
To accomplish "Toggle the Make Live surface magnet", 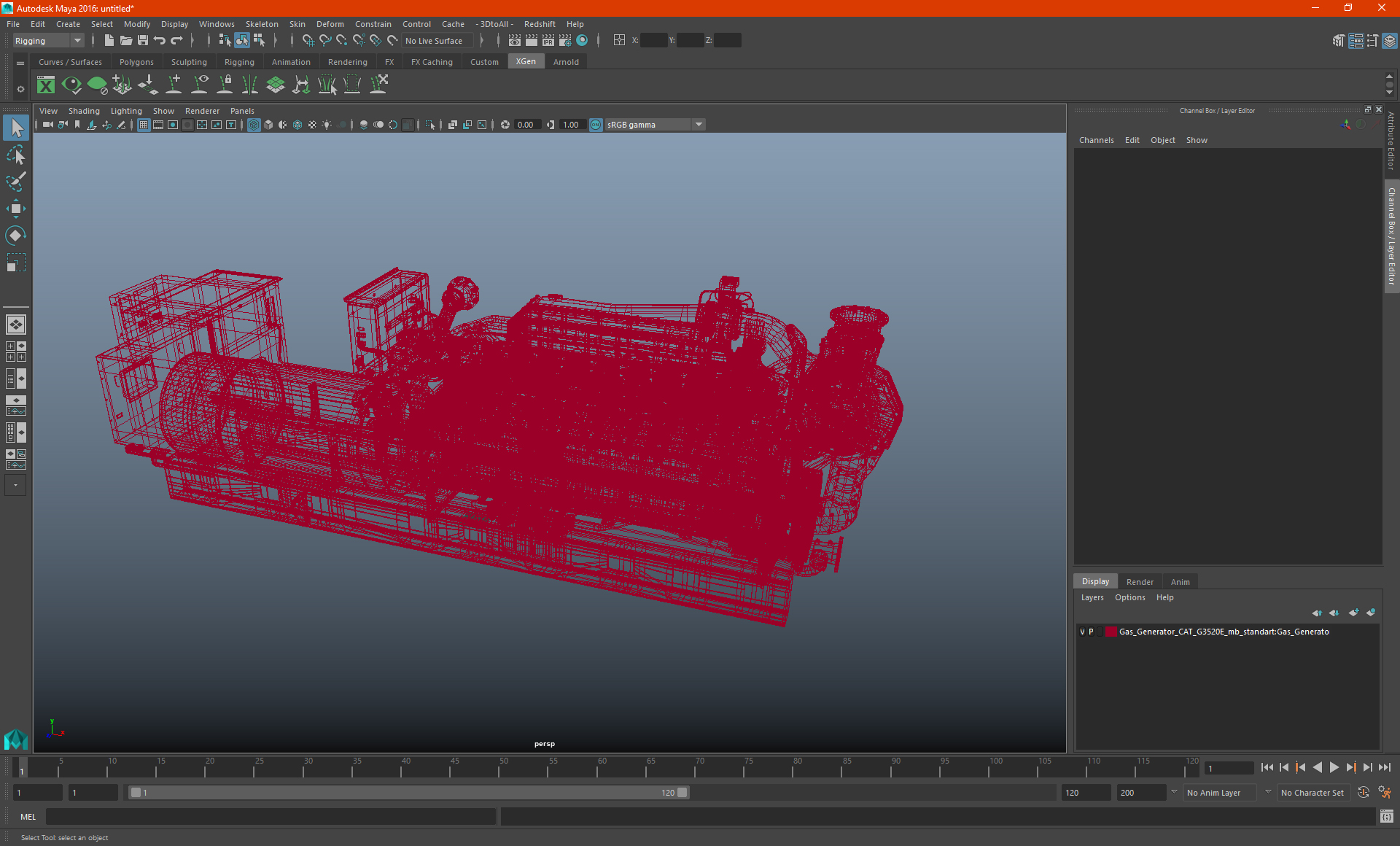I will 392,41.
